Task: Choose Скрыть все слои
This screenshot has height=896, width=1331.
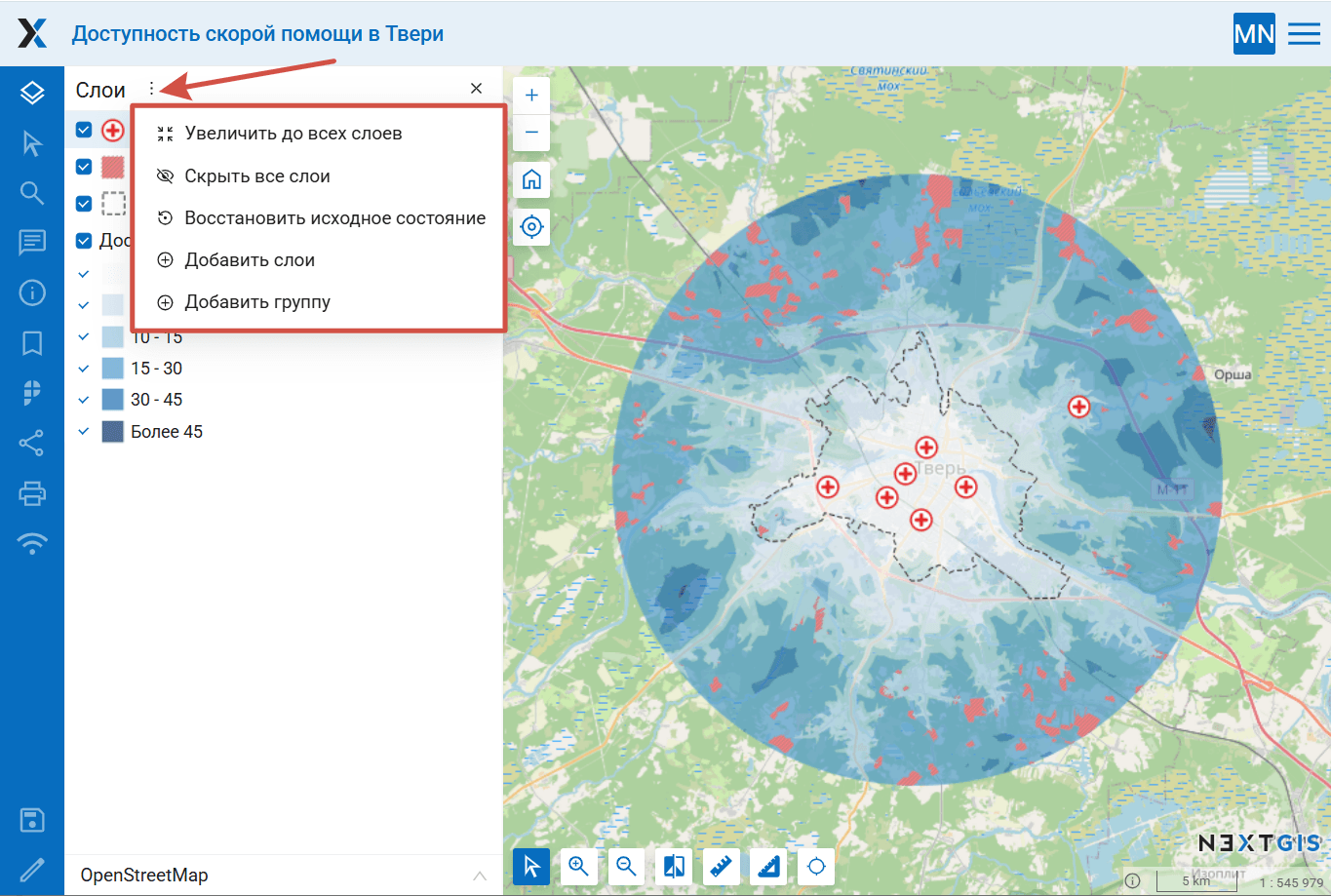Action: (318, 176)
